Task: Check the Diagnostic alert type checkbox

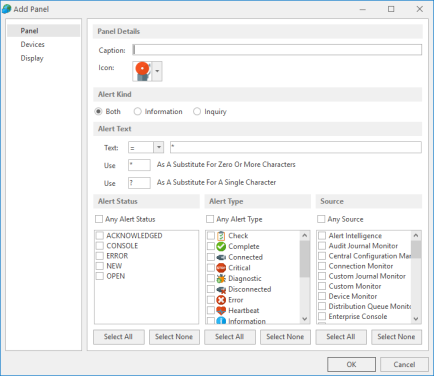Action: point(211,278)
